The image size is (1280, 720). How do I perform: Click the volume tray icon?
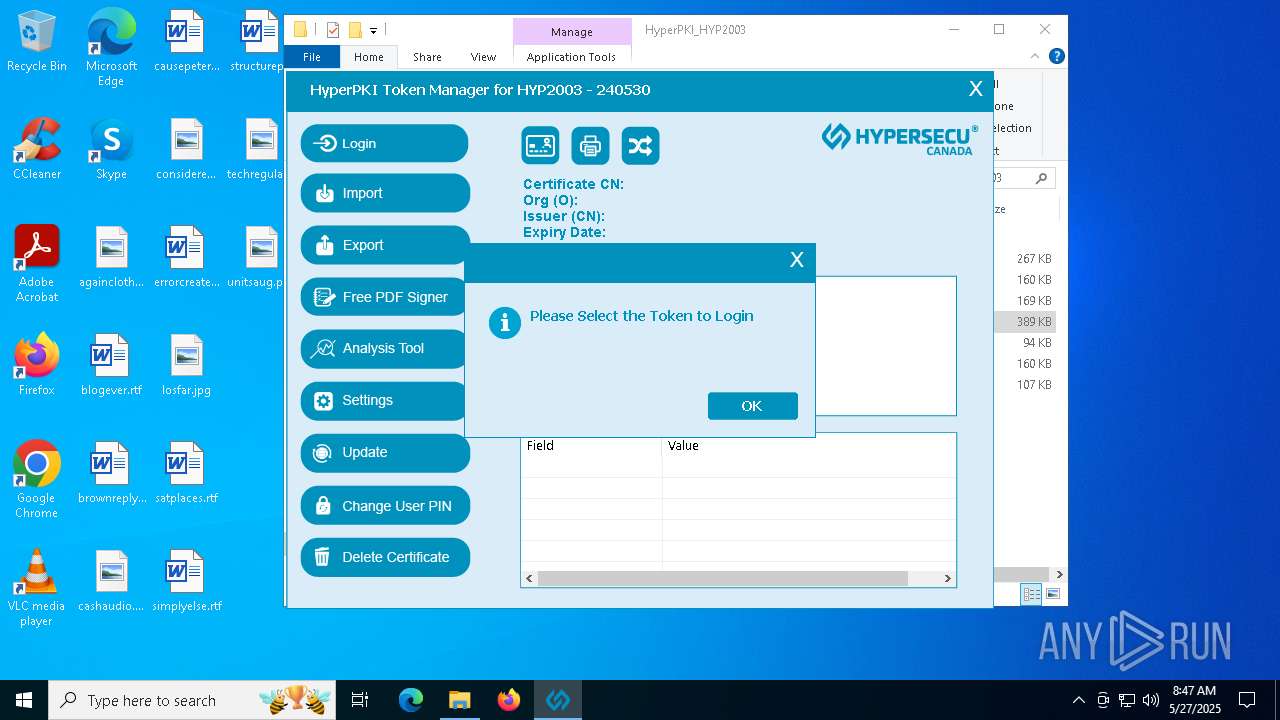[x=1151, y=700]
